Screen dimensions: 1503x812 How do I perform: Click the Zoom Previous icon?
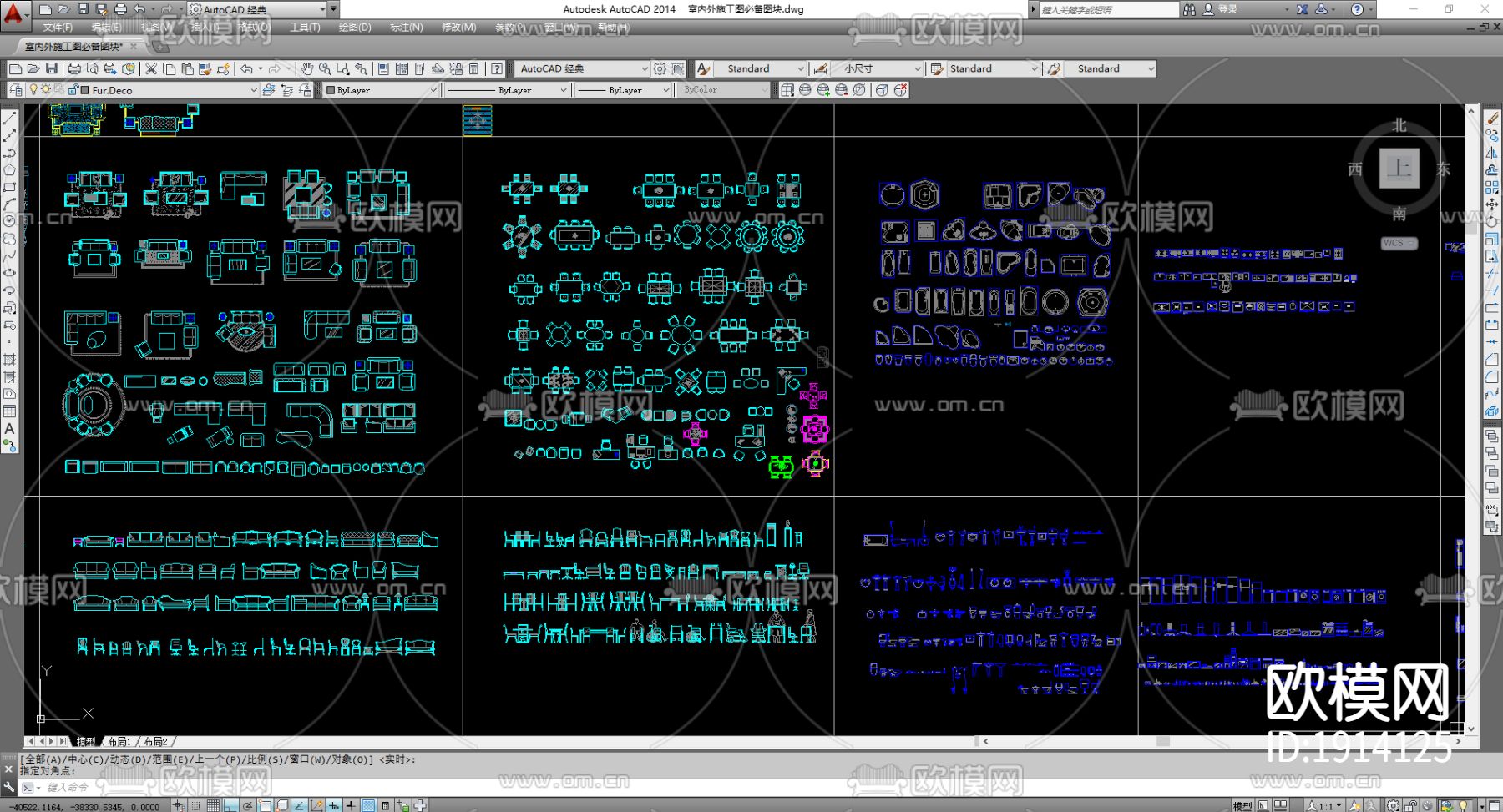pyautogui.click(x=362, y=68)
